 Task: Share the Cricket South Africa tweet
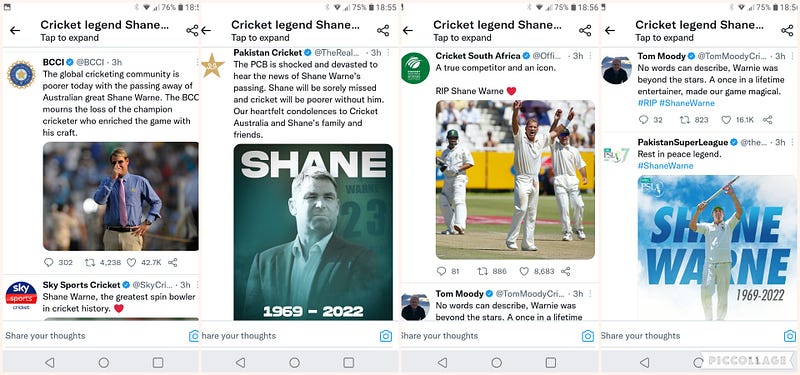[565, 271]
